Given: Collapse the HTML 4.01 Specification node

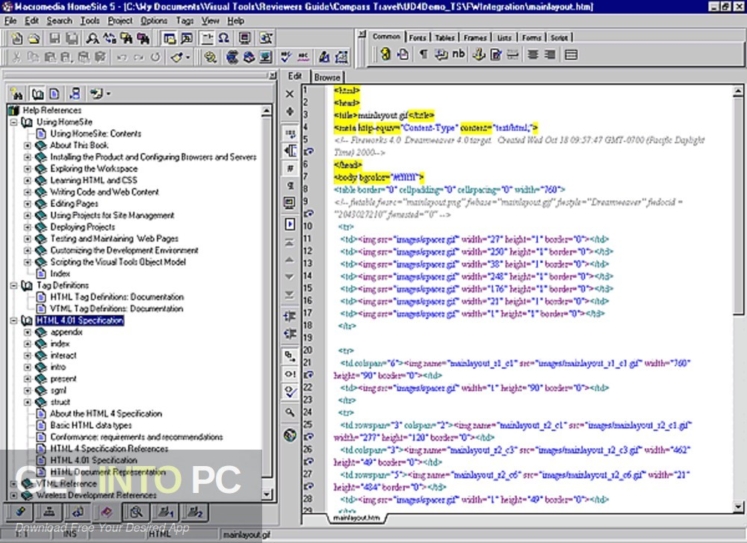Looking at the screenshot, I should 14,321.
